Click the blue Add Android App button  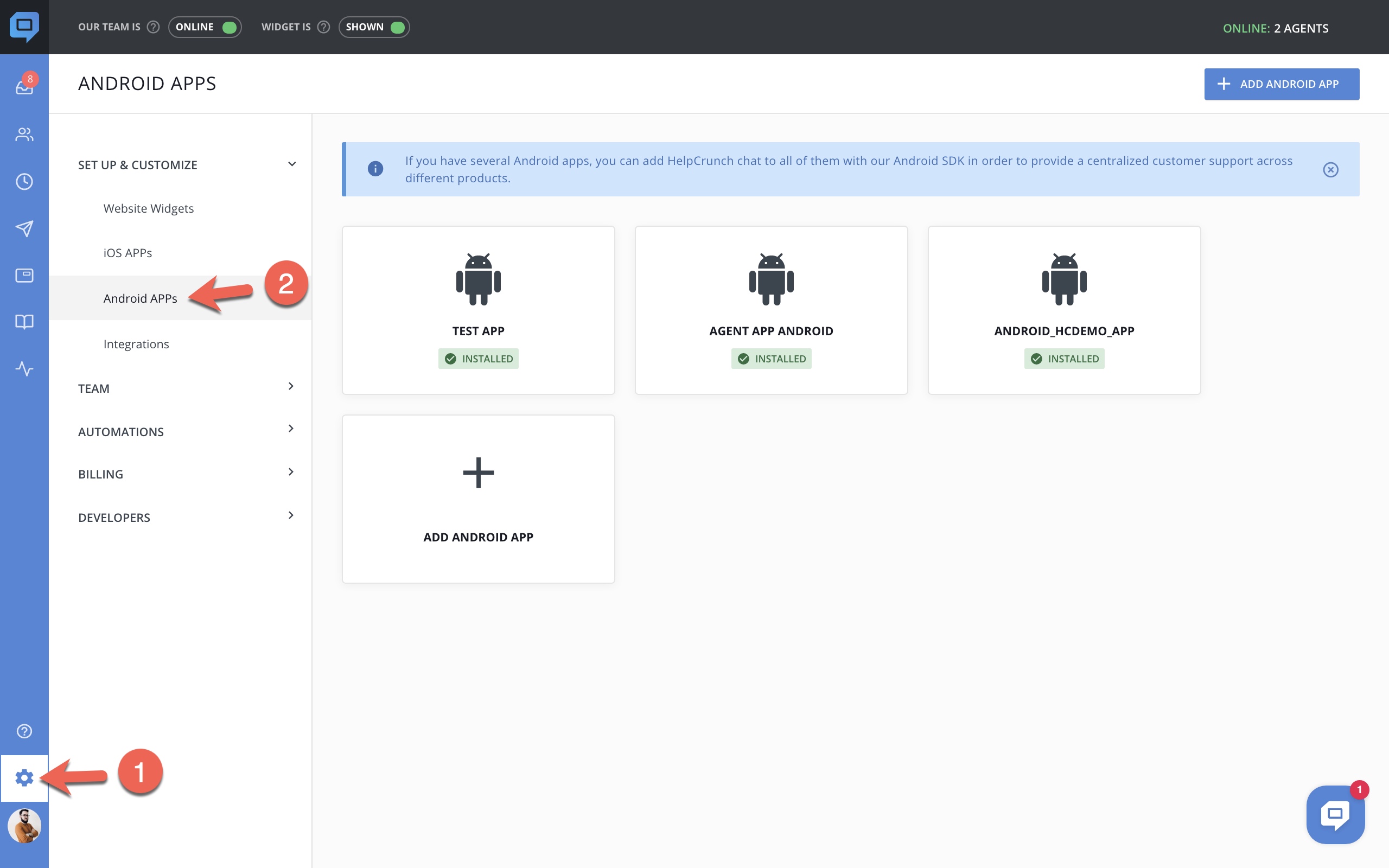click(1281, 84)
